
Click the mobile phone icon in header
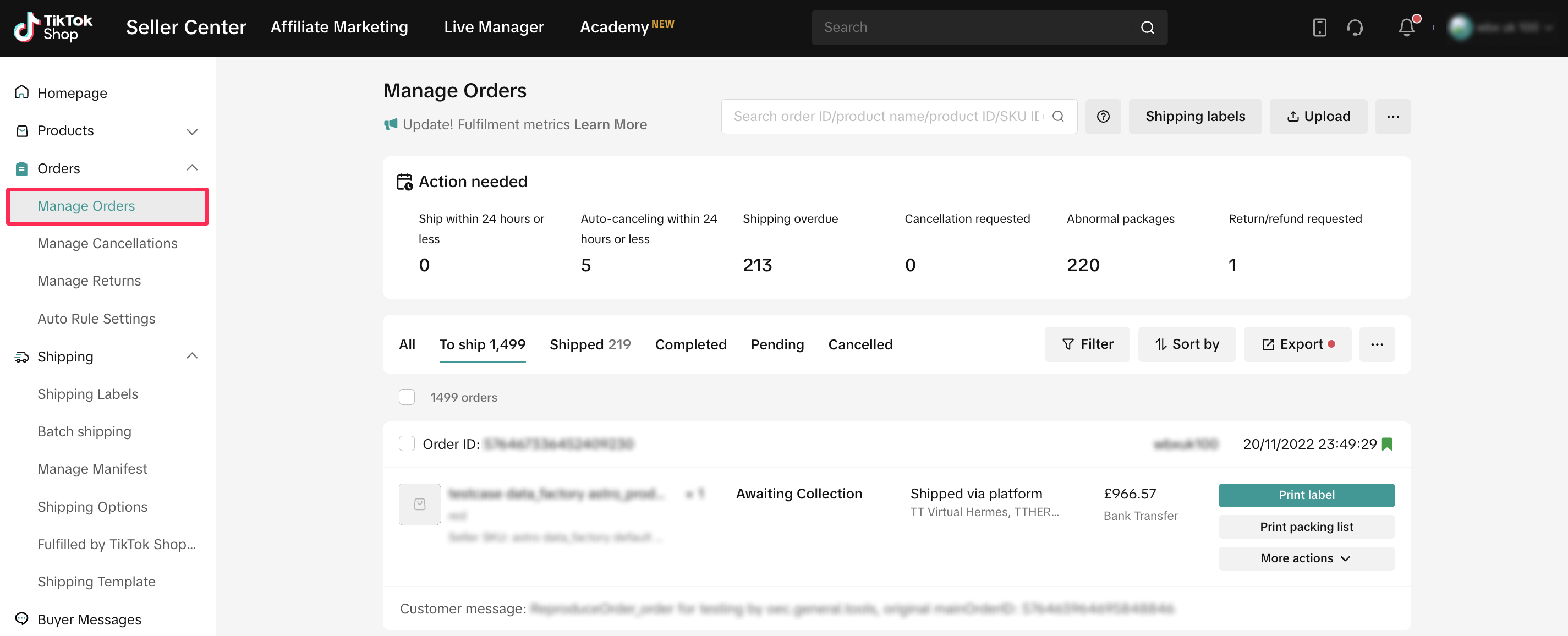(1319, 28)
